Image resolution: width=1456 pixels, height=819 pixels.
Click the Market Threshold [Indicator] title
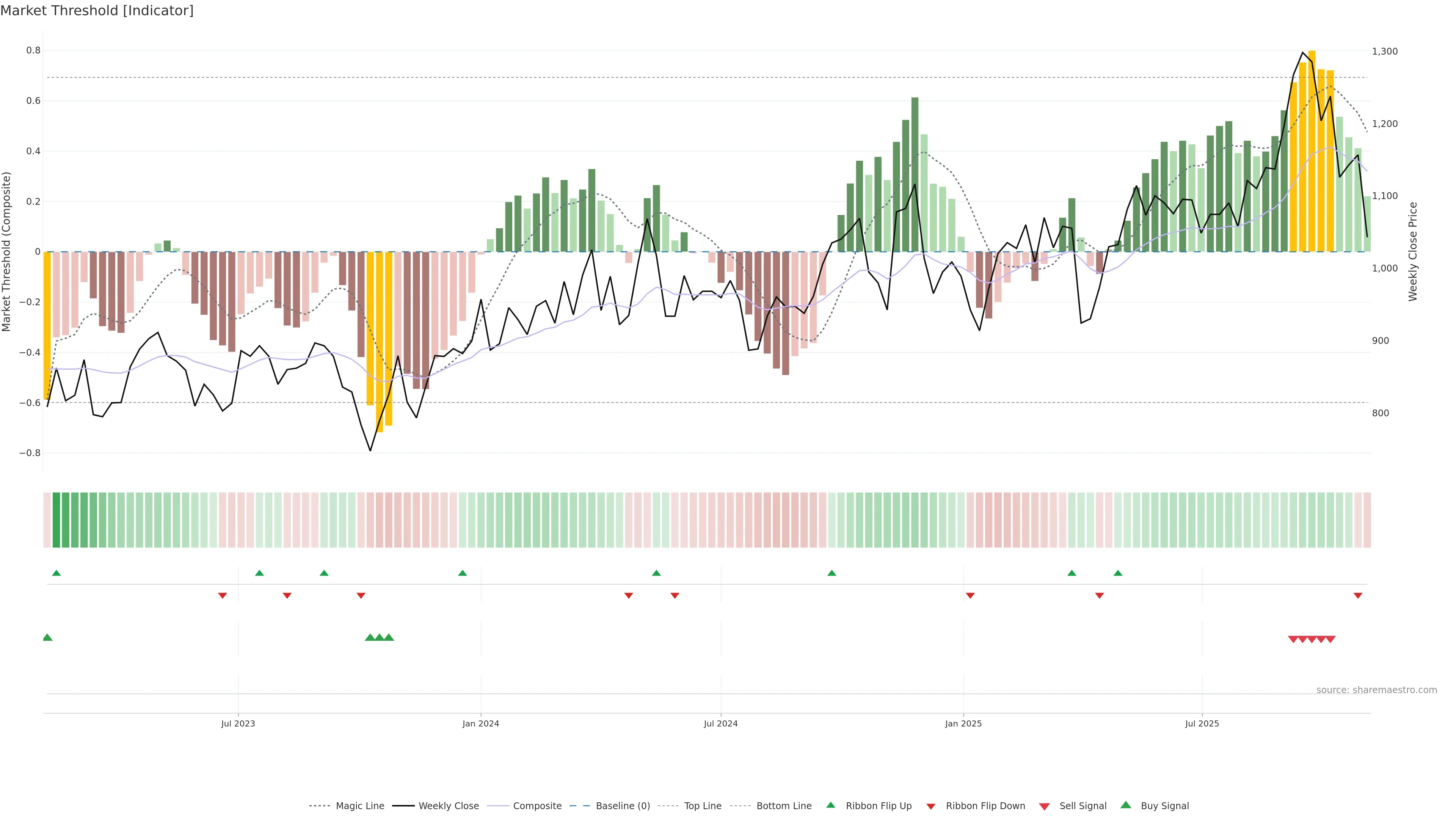(97, 11)
